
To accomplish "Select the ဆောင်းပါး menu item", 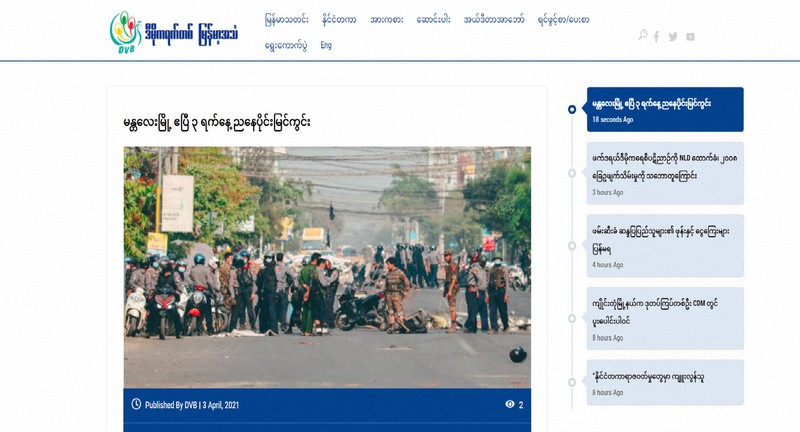I will (x=433, y=20).
